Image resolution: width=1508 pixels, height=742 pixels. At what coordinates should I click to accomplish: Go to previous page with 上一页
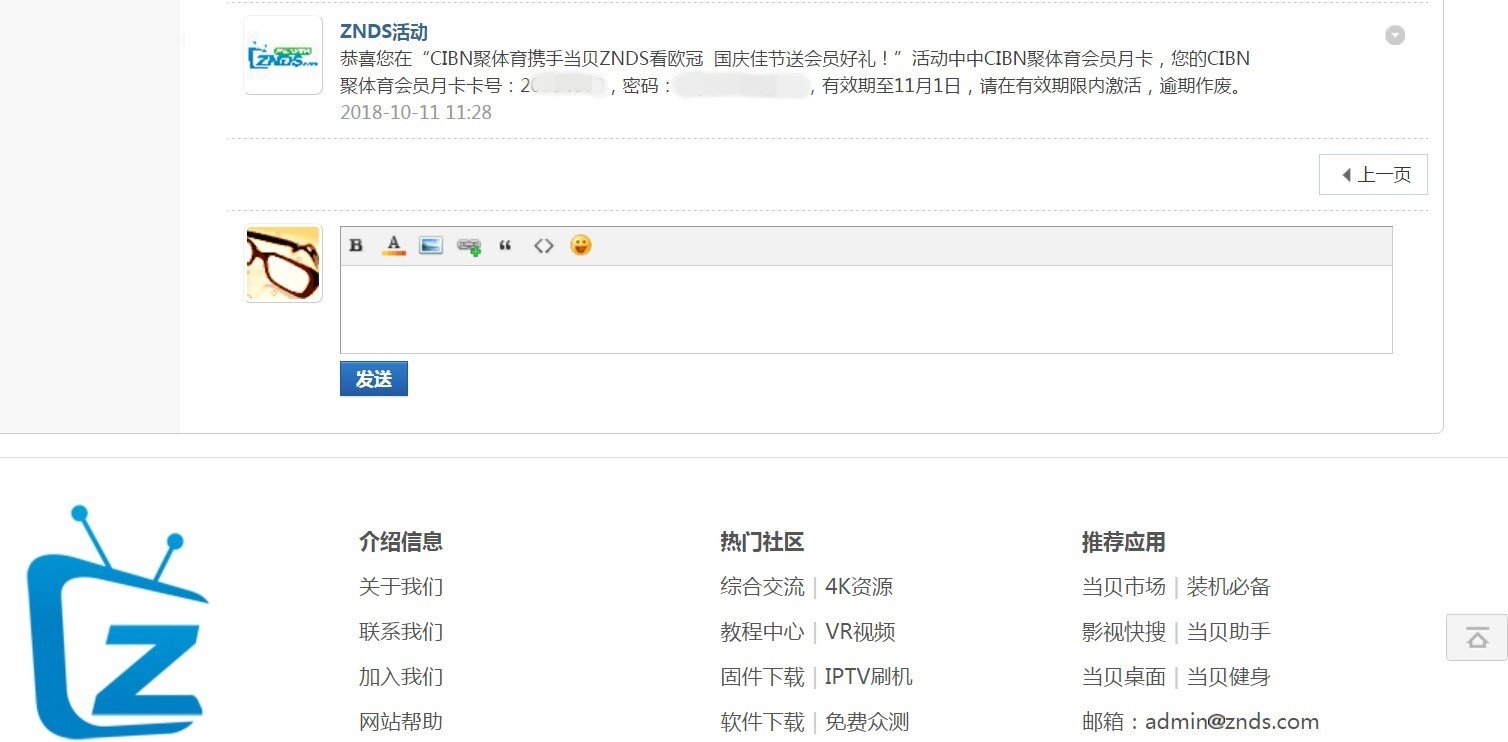pos(1373,175)
